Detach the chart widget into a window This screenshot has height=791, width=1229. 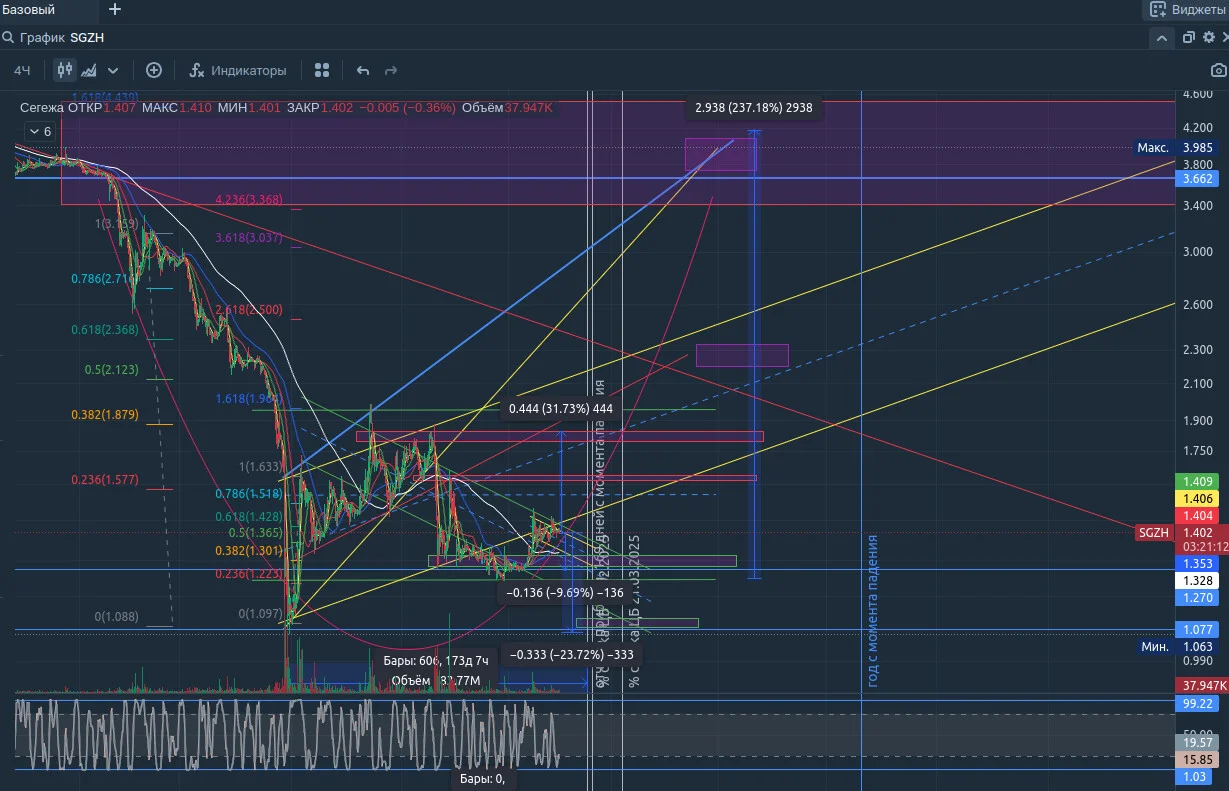1189,38
